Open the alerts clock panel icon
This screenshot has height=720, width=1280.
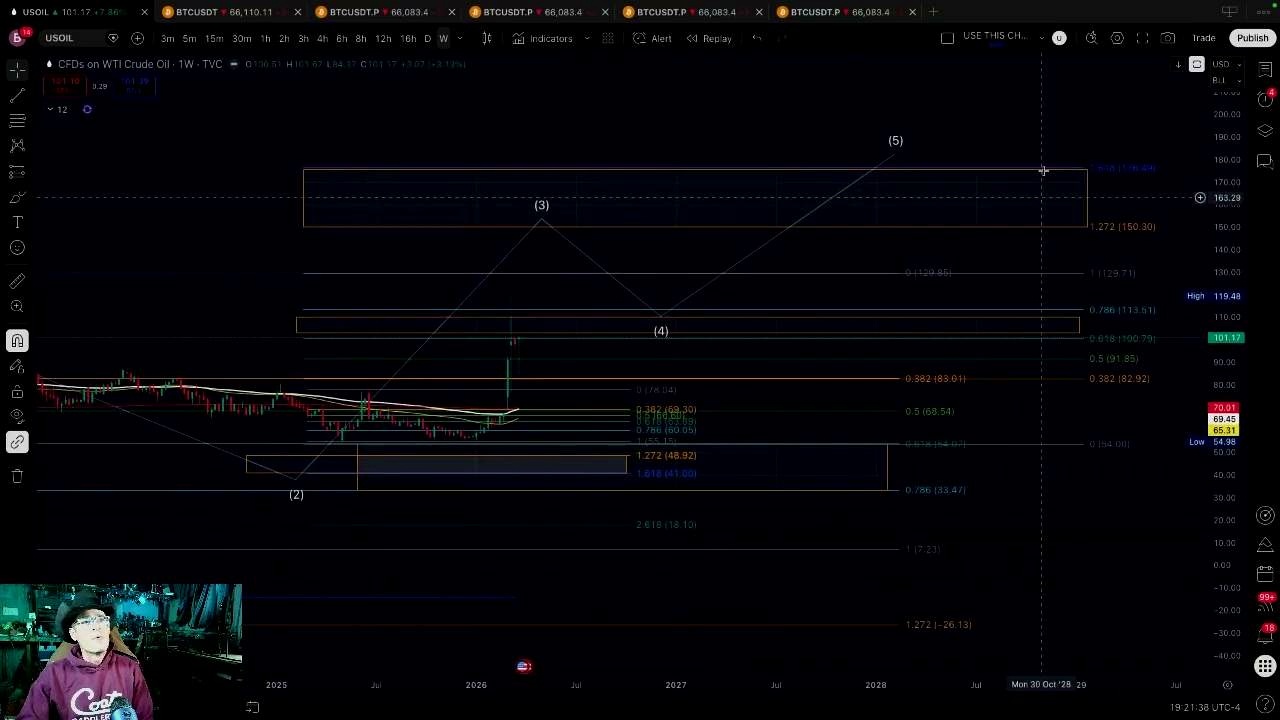[1265, 100]
